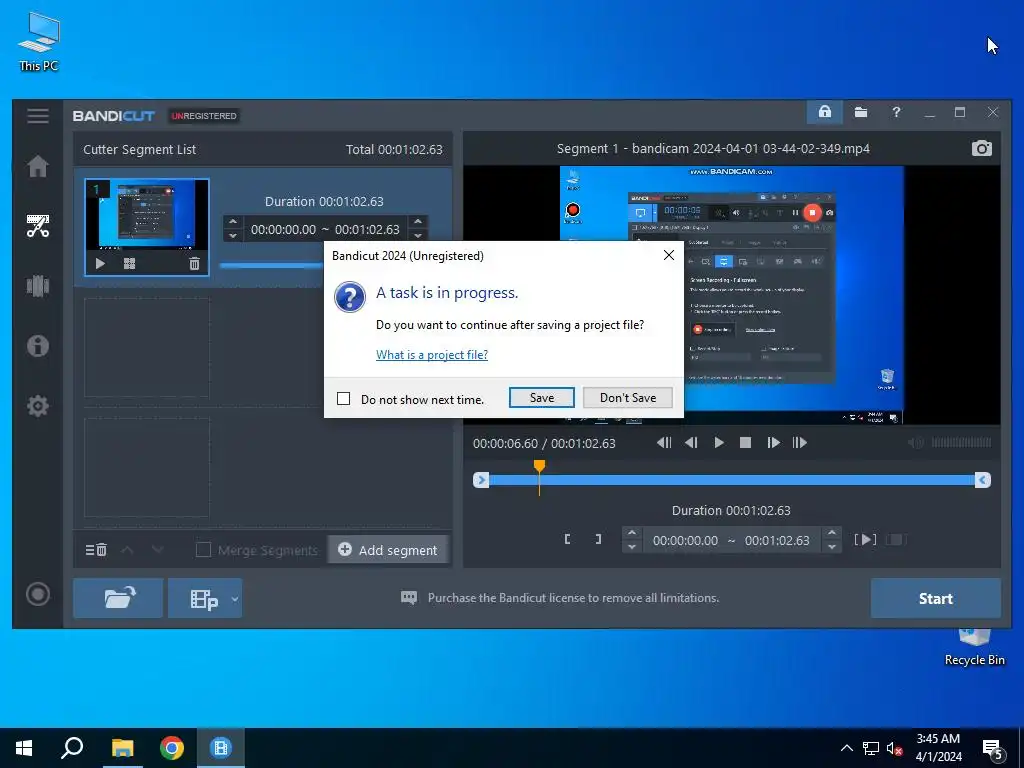Click the Start button
1024x768 pixels.
coord(935,598)
